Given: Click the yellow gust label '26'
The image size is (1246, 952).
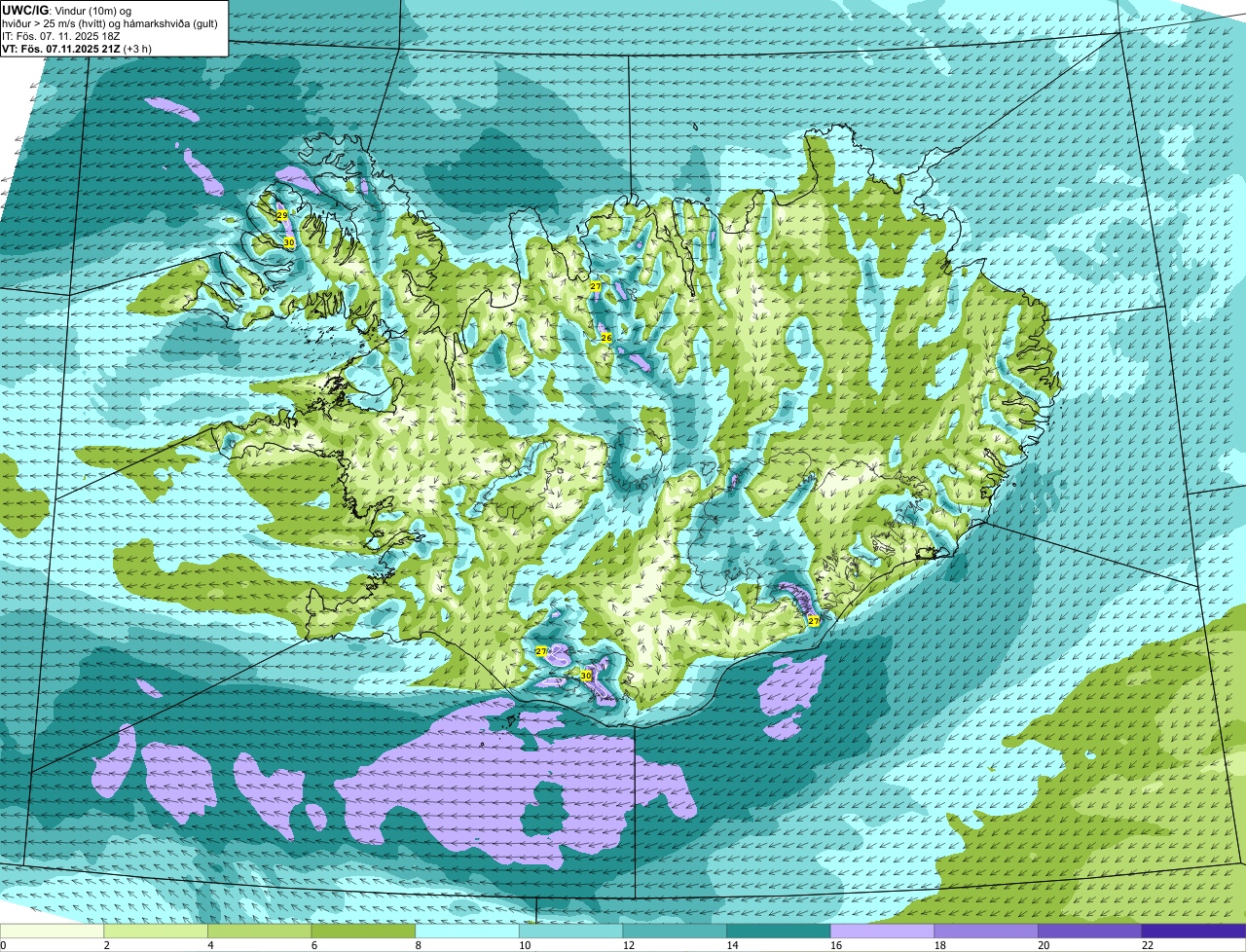Looking at the screenshot, I should pyautogui.click(x=606, y=338).
